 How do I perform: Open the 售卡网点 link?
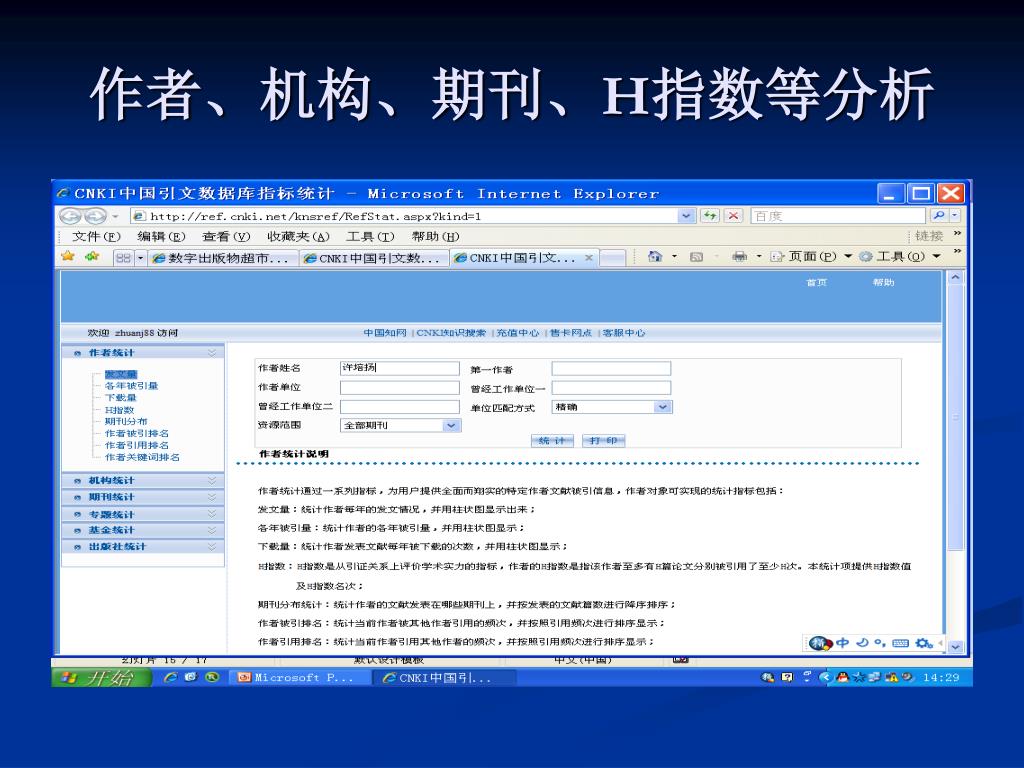(571, 332)
